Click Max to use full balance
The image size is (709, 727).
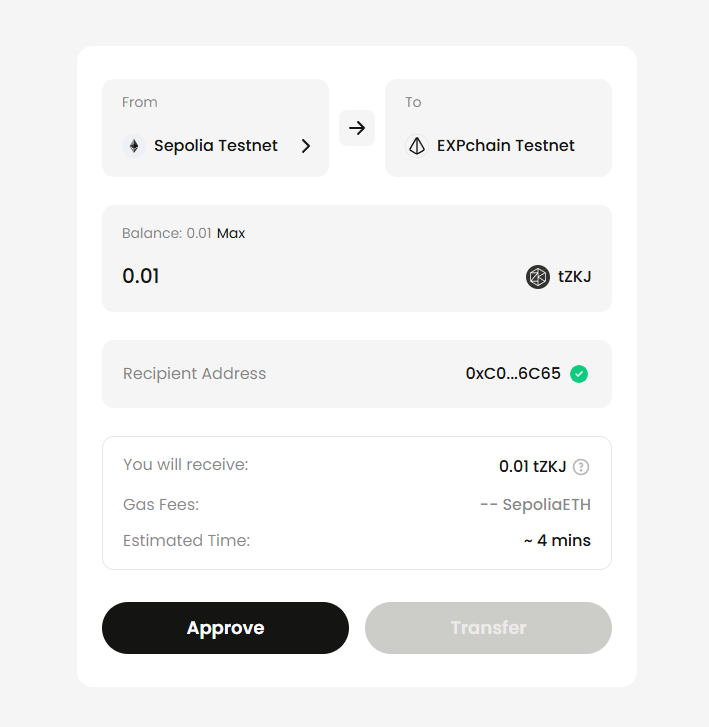(231, 234)
